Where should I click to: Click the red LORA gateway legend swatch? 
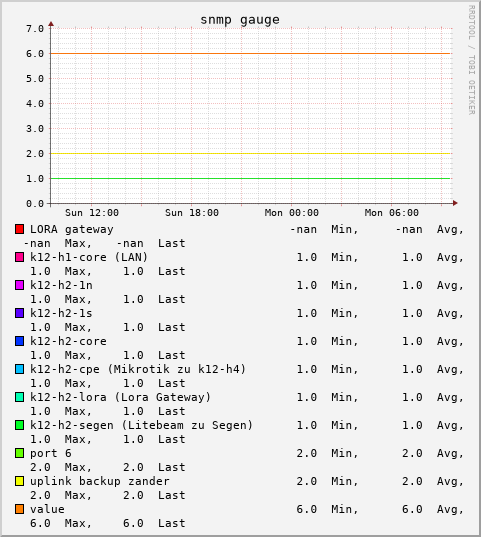coord(20,229)
